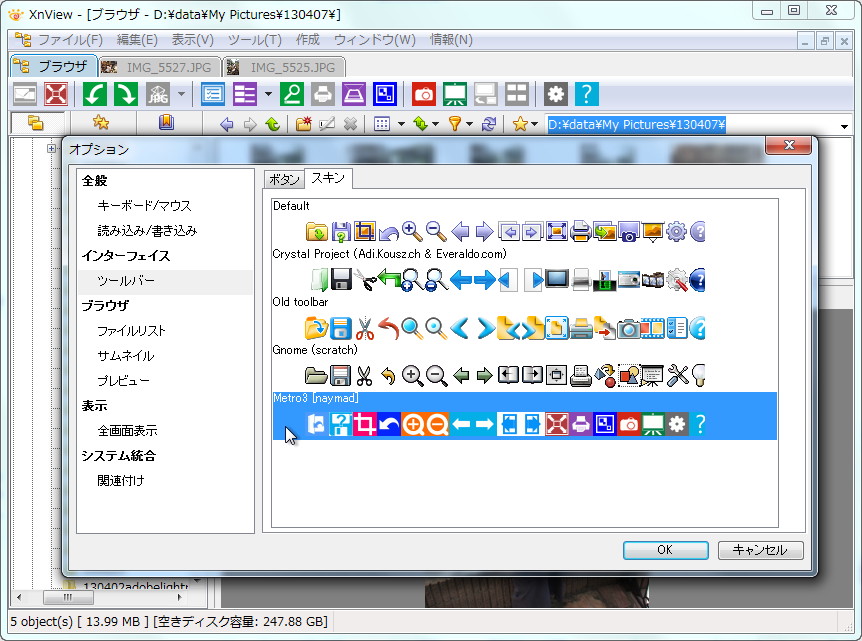Click the red fullscreen toolbar icon
Viewport: 862px width, 641px height.
pyautogui.click(x=56, y=95)
